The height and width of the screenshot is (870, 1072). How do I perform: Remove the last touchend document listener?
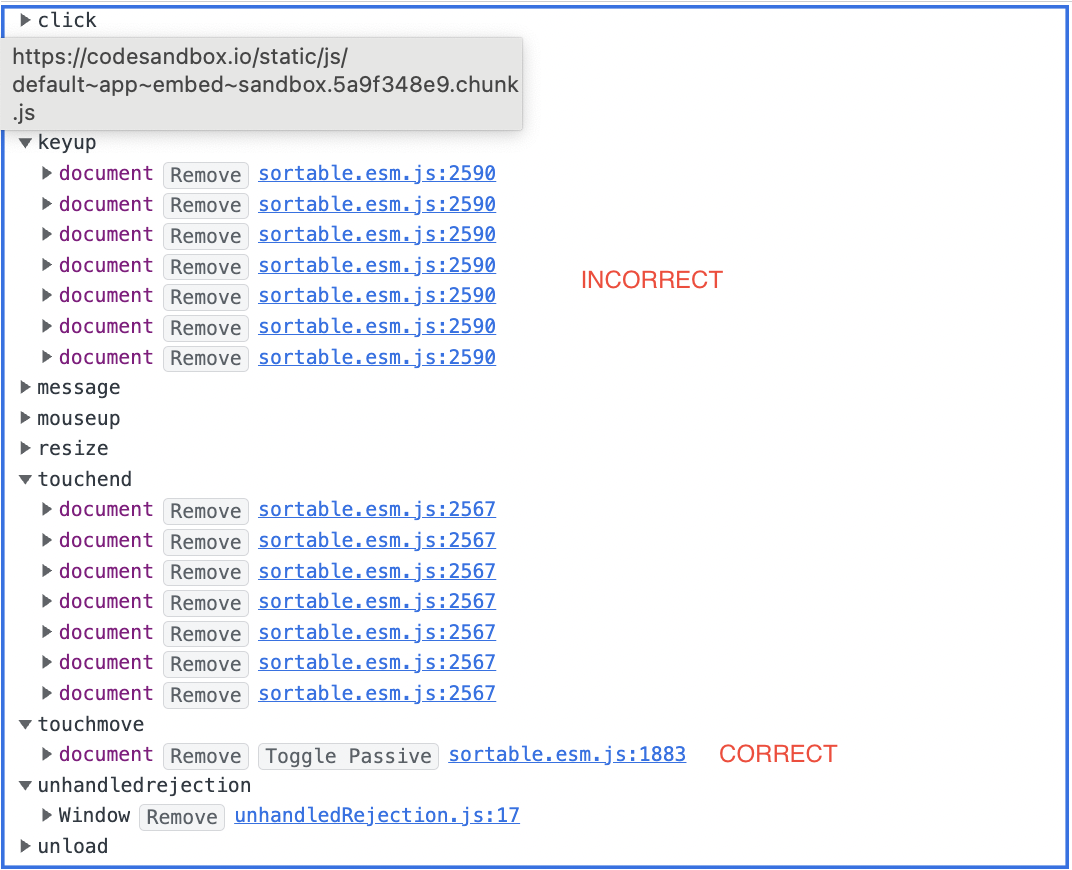pyautogui.click(x=205, y=694)
